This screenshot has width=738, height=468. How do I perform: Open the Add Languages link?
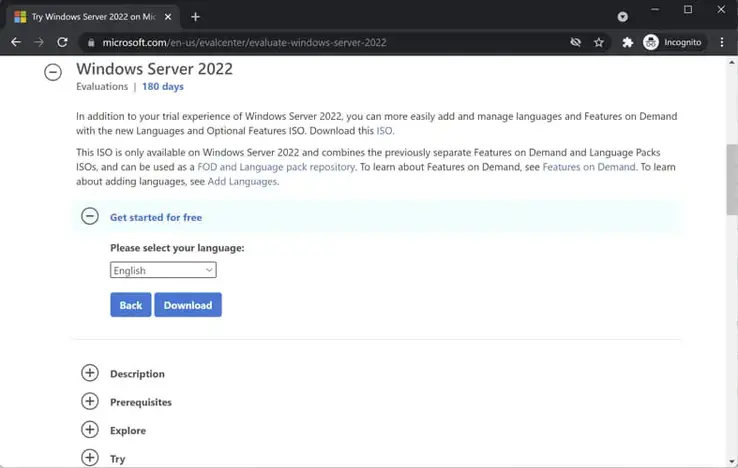coord(242,182)
